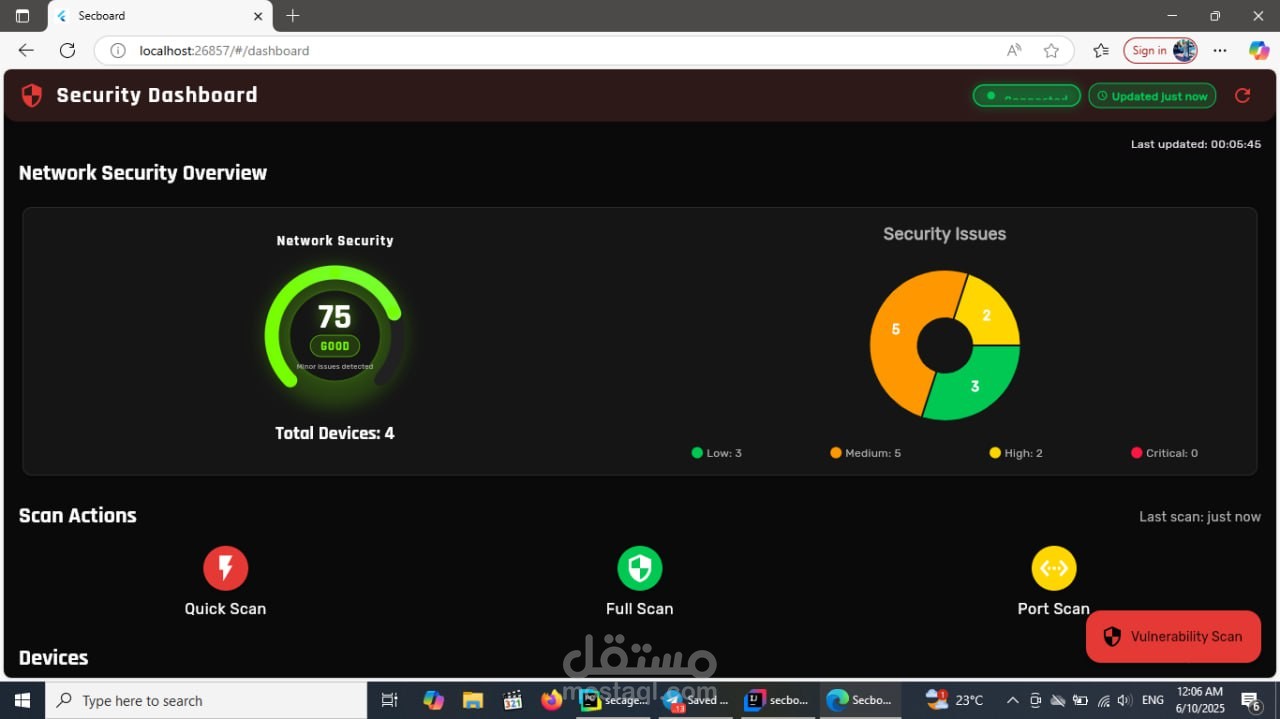
Task: Click the 'Network Security Overview' heading
Action: 143,173
